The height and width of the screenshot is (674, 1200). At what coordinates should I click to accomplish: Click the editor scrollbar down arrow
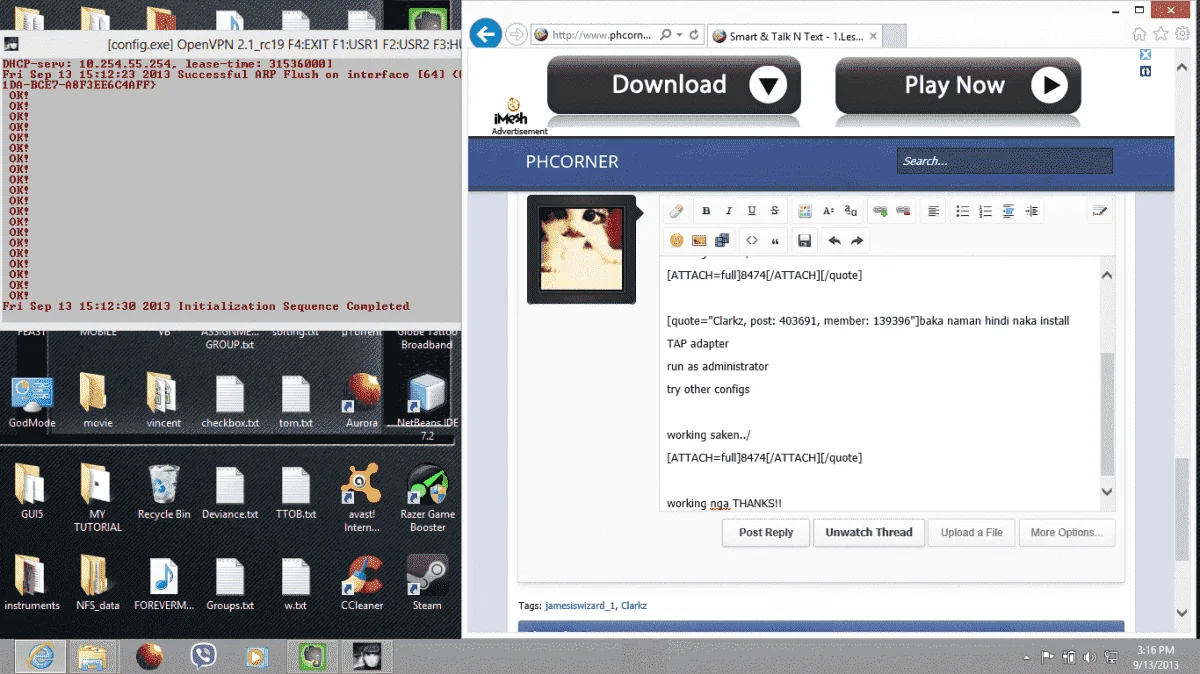coord(1106,491)
